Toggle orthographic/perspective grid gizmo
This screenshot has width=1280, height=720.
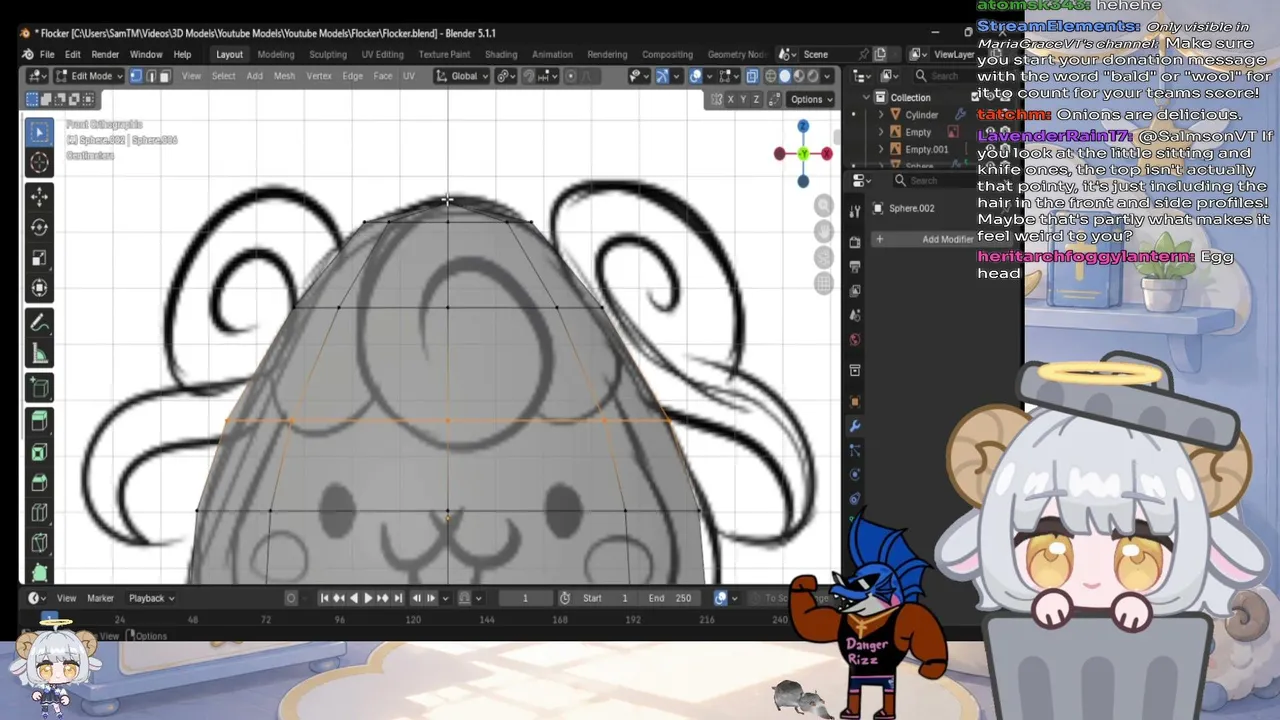(x=823, y=283)
